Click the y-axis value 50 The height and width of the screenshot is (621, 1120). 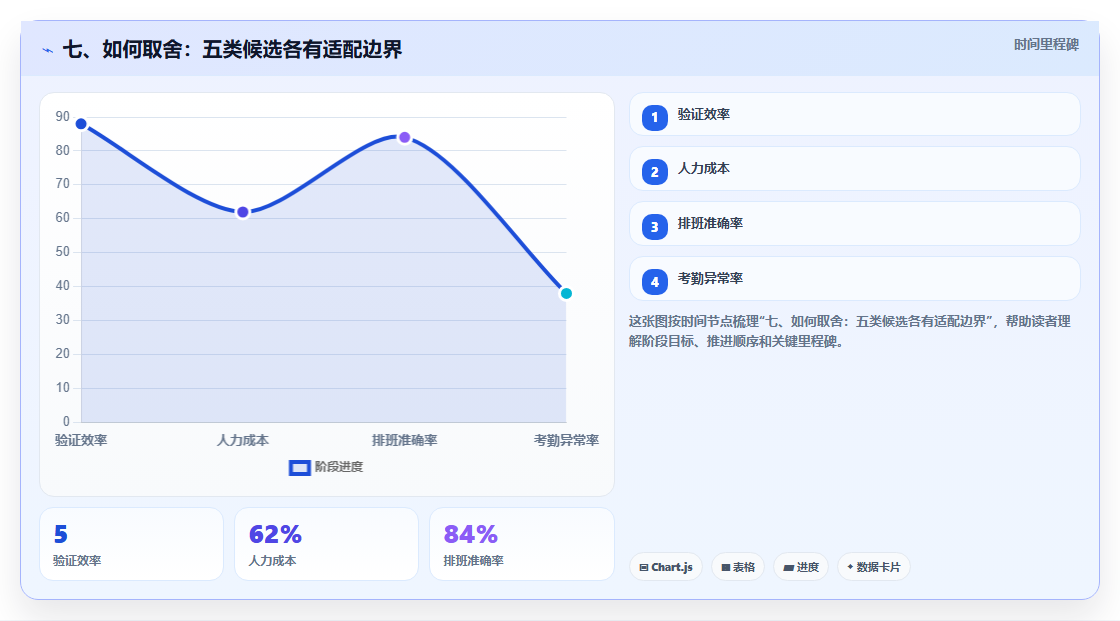coord(63,252)
